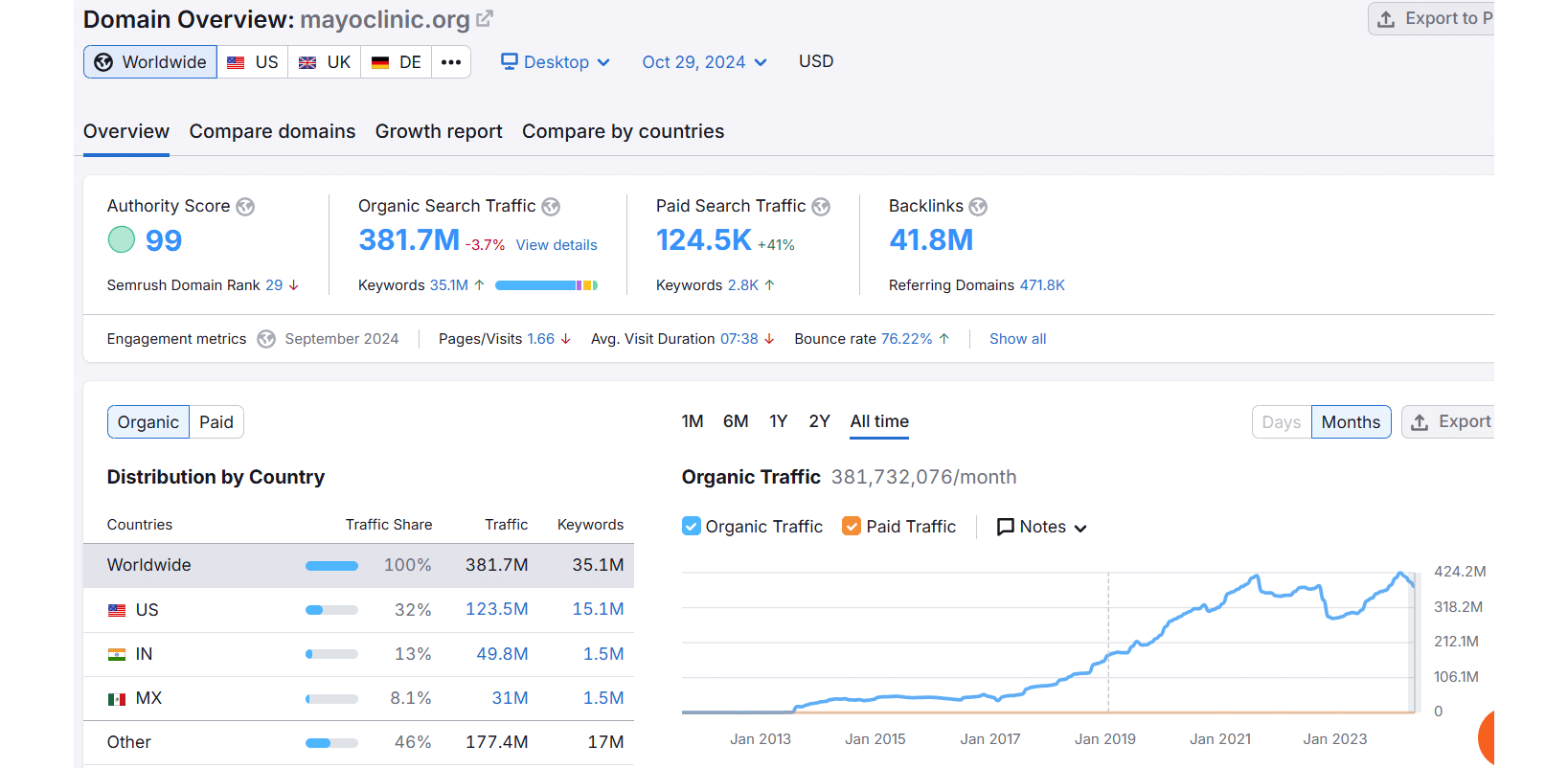Viewport: 1568px width, 768px height.
Task: Switch to Overview tab
Action: (x=126, y=132)
